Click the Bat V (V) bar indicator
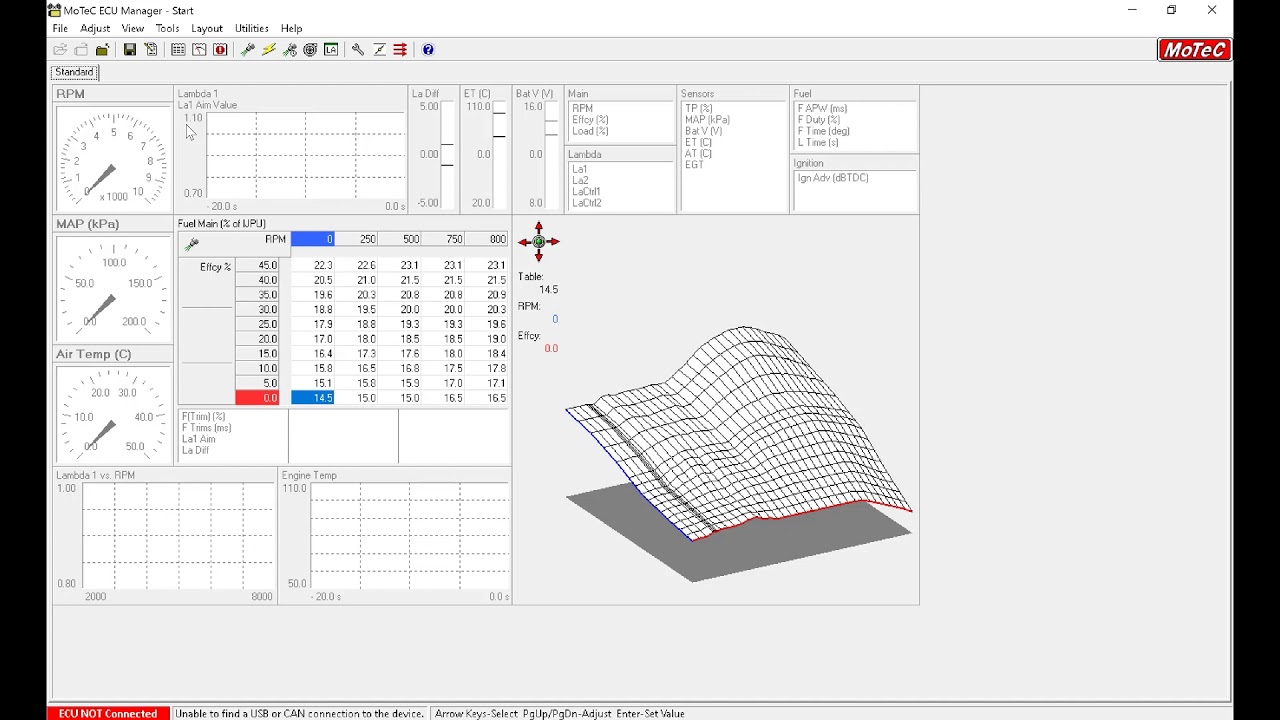The image size is (1280, 720). pyautogui.click(x=551, y=154)
